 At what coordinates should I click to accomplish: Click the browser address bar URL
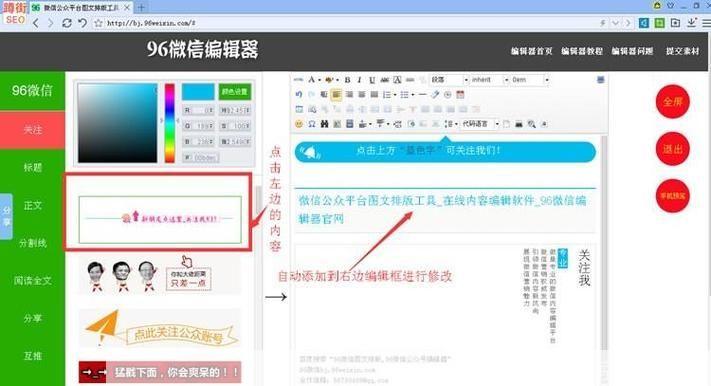tap(151, 23)
